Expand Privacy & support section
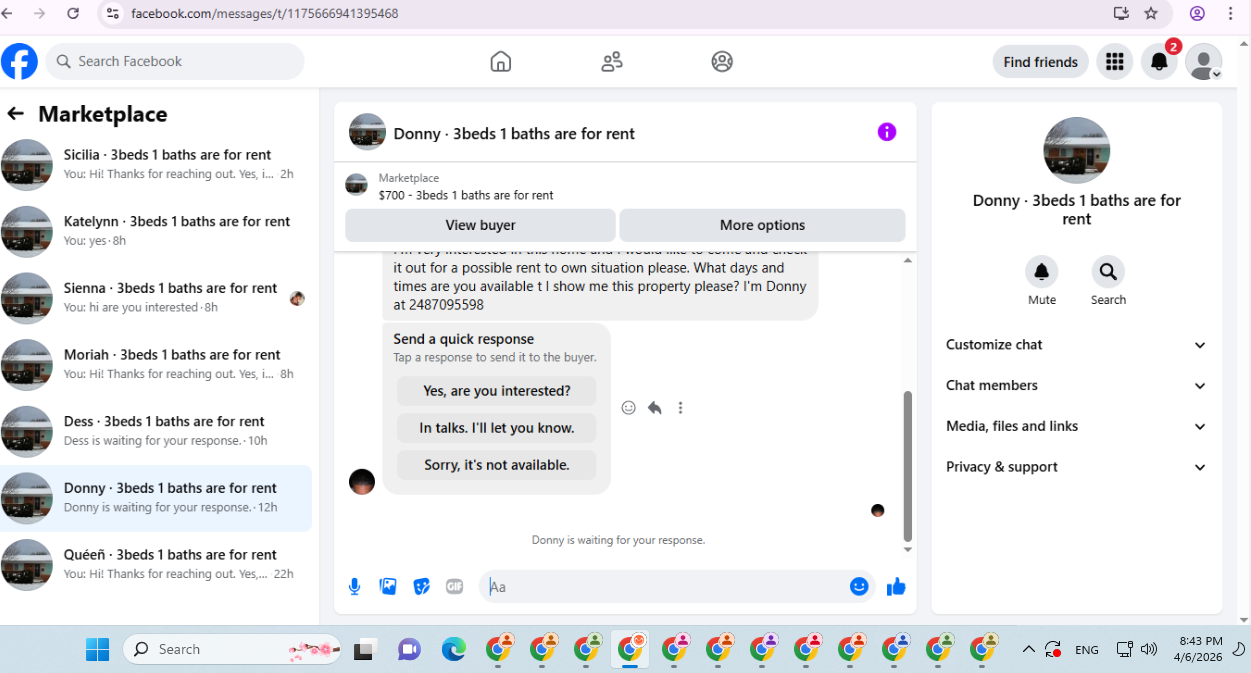The height and width of the screenshot is (673, 1251). (x=1077, y=467)
